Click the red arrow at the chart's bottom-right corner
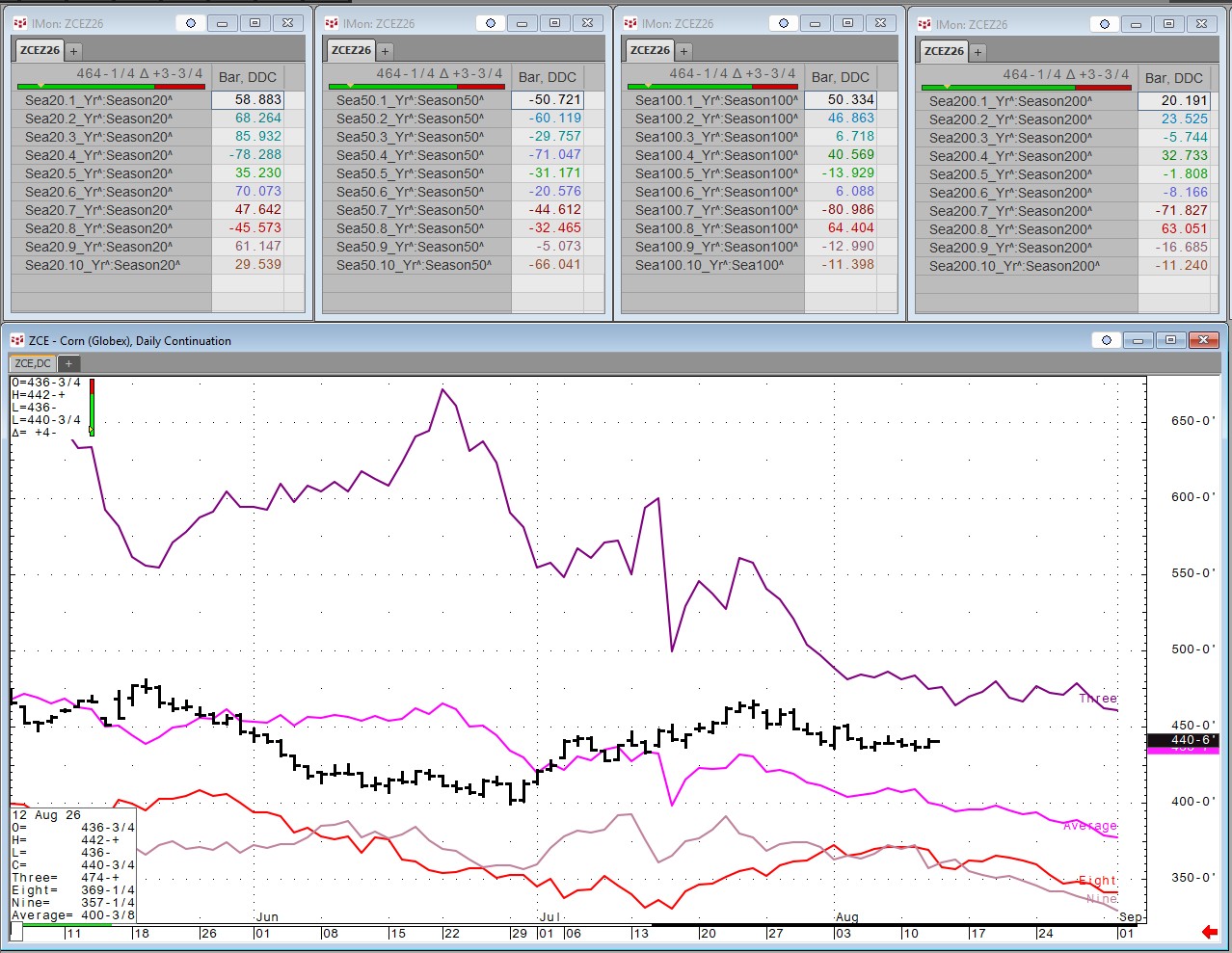Viewport: 1232px width, 953px height. coord(1209,932)
